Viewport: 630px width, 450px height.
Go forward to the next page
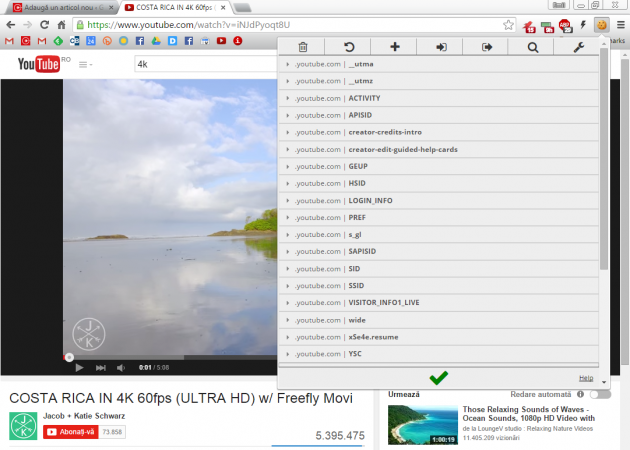pos(27,25)
